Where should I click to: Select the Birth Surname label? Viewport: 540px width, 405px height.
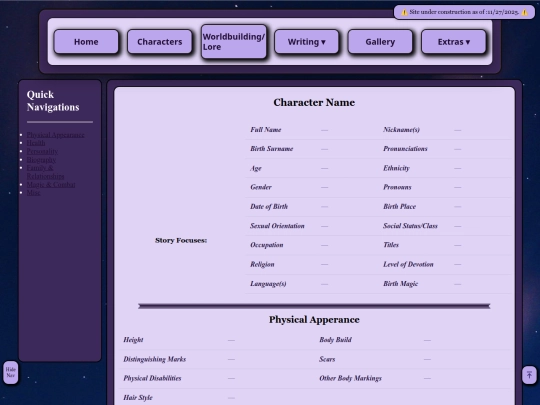(271, 149)
